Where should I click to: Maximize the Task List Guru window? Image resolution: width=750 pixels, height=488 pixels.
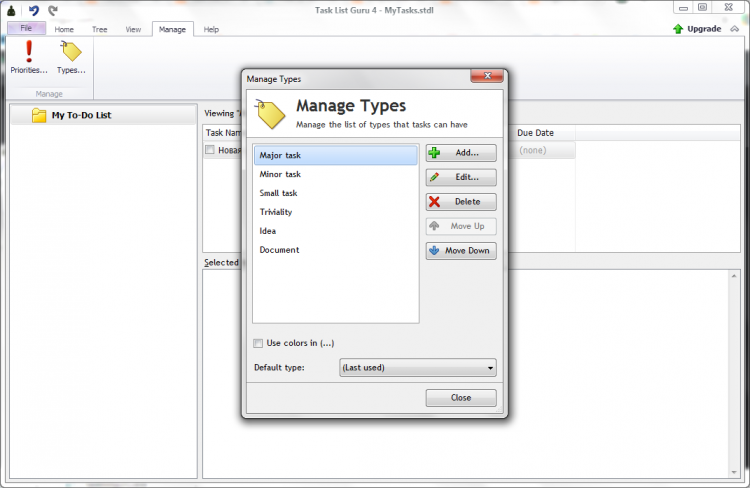(703, 8)
